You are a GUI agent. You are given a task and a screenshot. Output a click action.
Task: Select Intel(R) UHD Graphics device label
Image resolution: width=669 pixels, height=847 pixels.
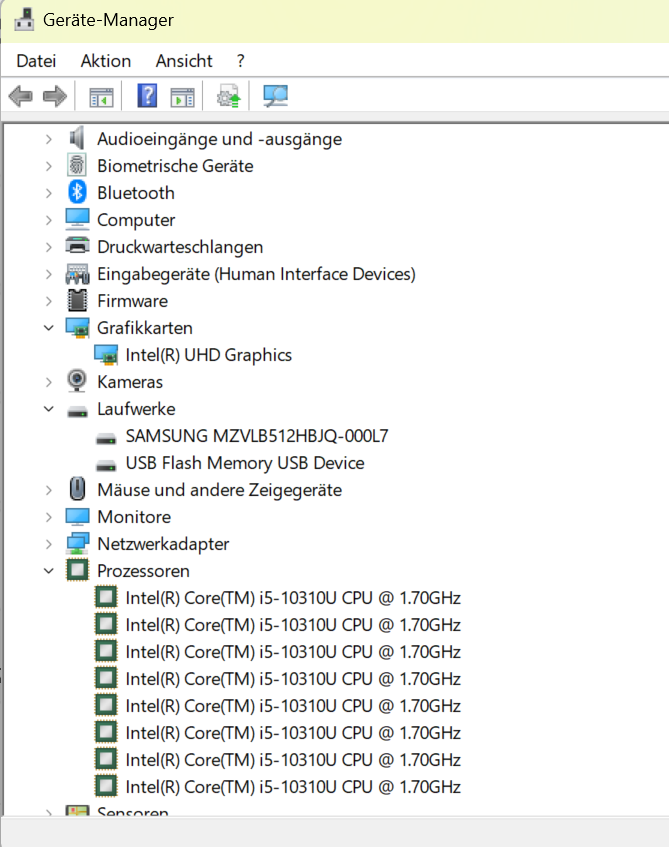point(209,355)
